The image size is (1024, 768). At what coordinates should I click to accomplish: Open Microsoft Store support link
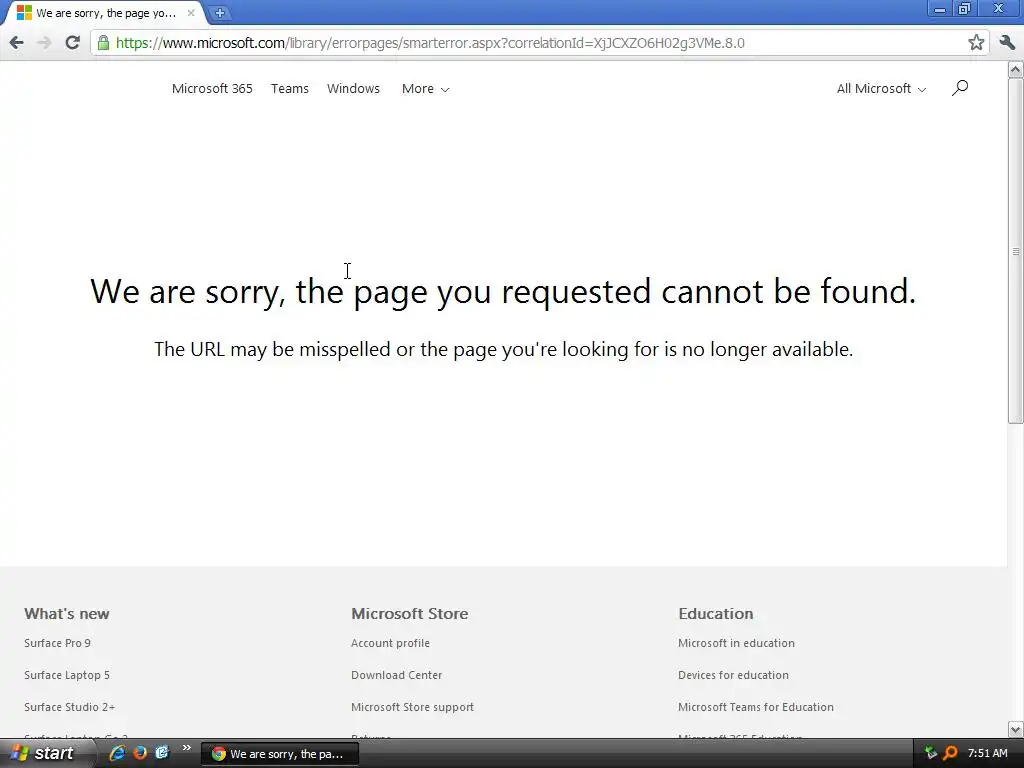click(413, 707)
